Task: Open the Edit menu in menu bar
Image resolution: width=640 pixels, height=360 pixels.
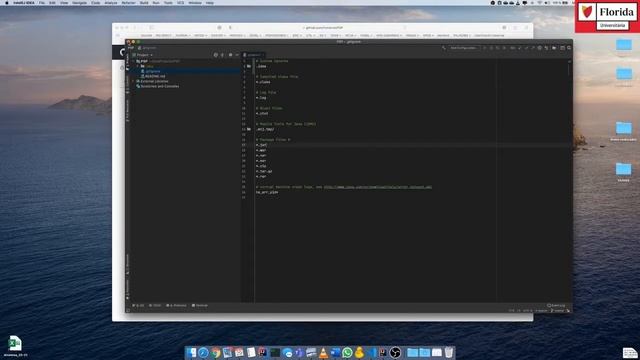Action: [x=52, y=2]
